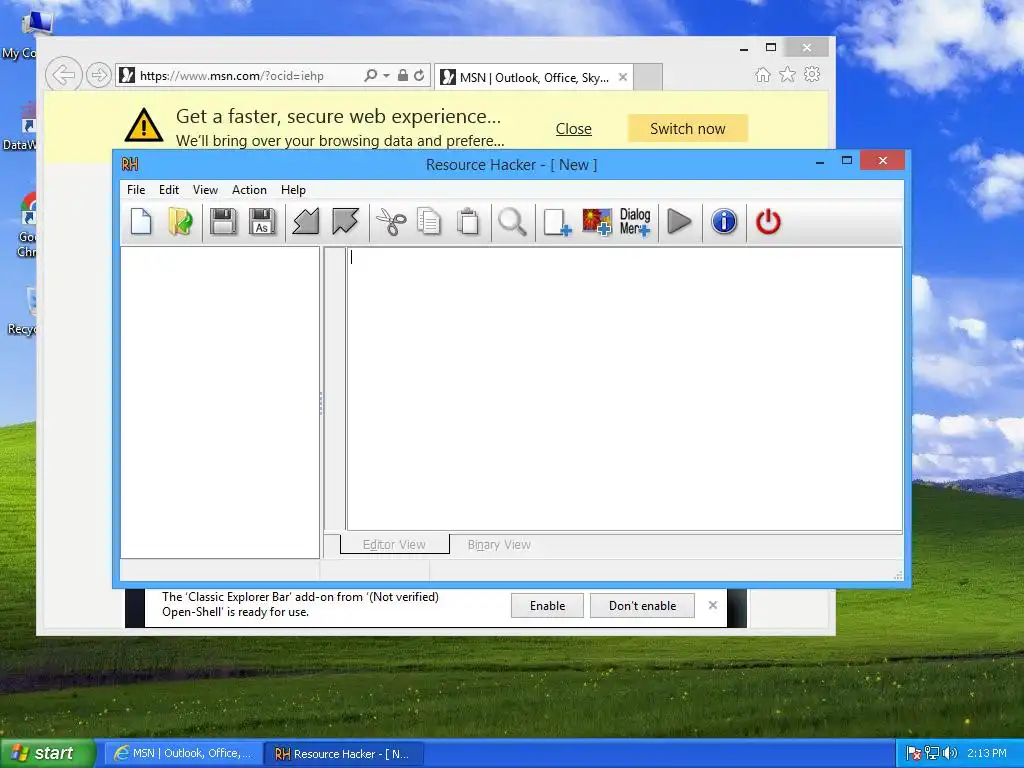
Task: Click the red power exit icon
Action: (768, 222)
